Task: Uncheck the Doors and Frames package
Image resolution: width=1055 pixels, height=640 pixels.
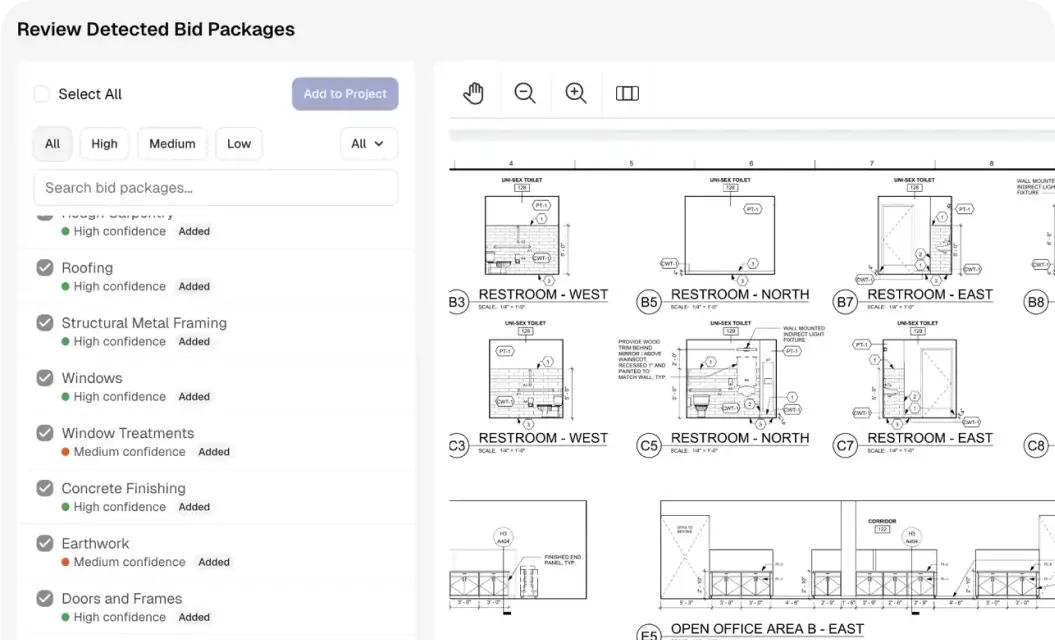Action: pyautogui.click(x=45, y=598)
